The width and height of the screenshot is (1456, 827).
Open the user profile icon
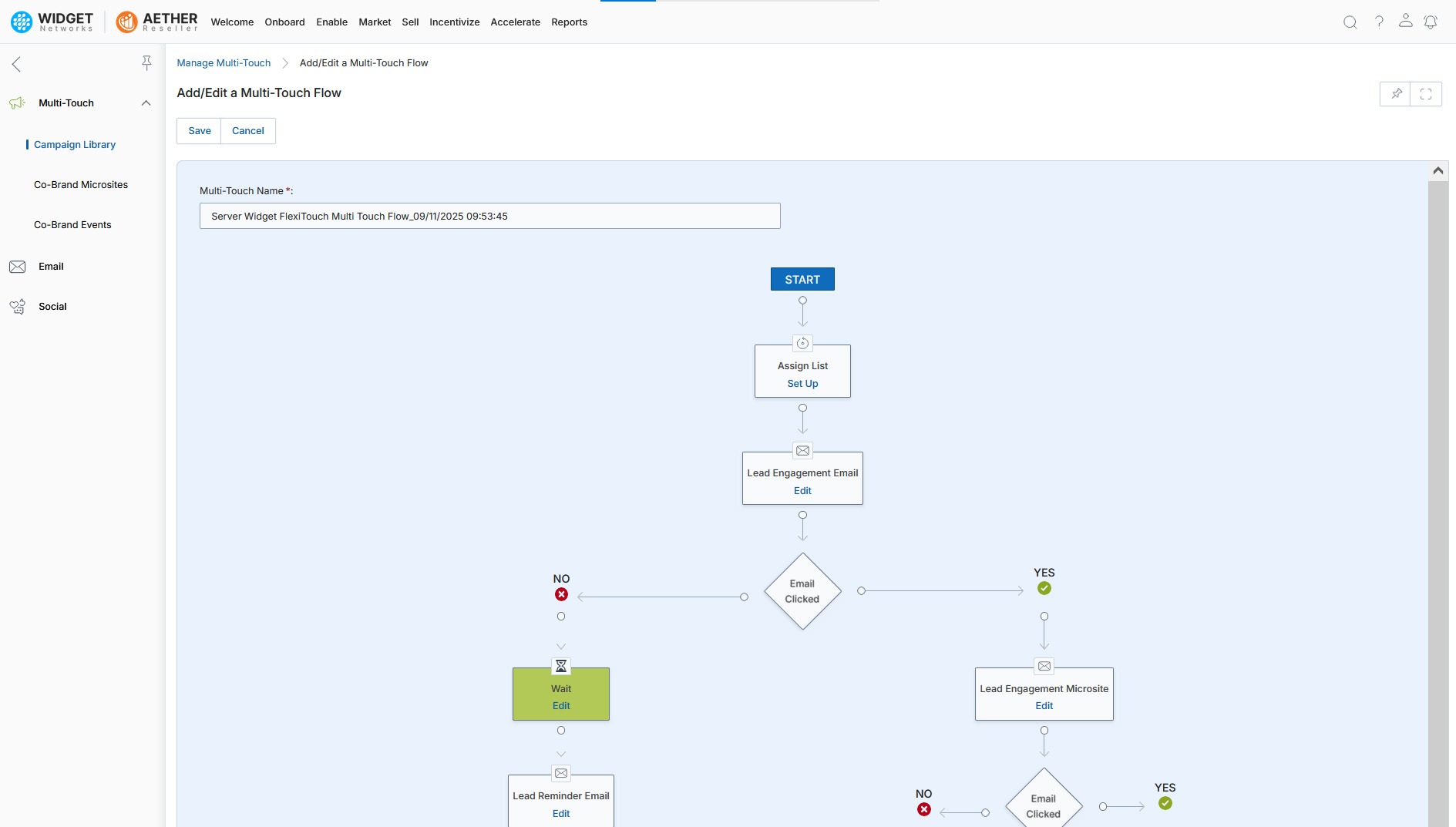1405,21
